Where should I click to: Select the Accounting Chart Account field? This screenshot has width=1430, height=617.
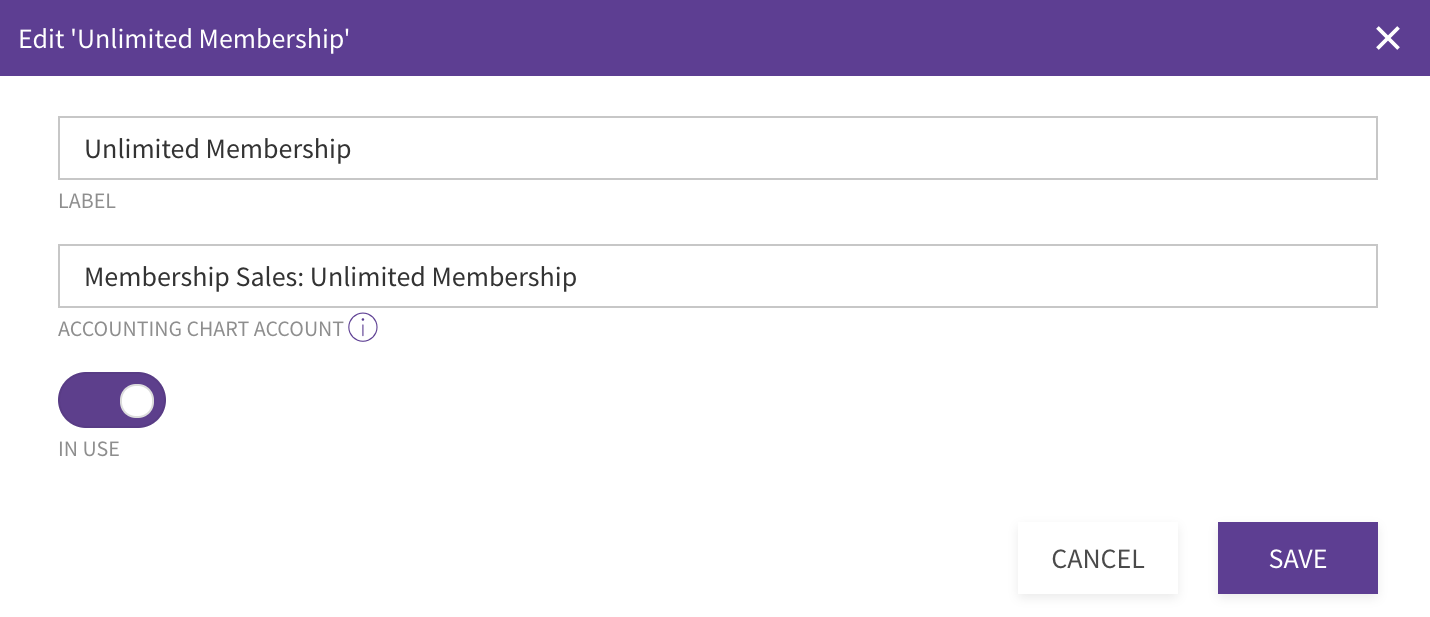tap(718, 276)
